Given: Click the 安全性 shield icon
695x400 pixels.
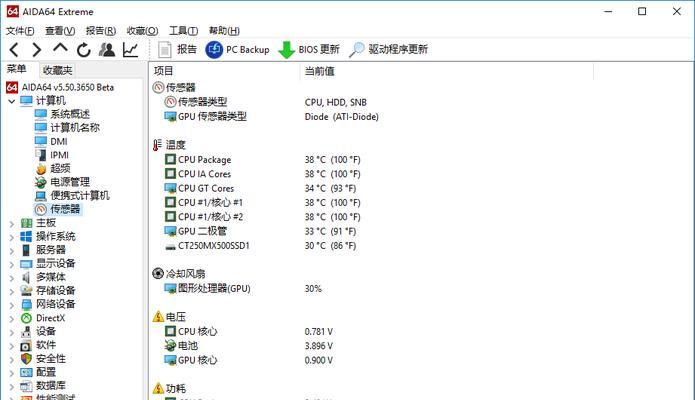Looking at the screenshot, I should pos(27,358).
